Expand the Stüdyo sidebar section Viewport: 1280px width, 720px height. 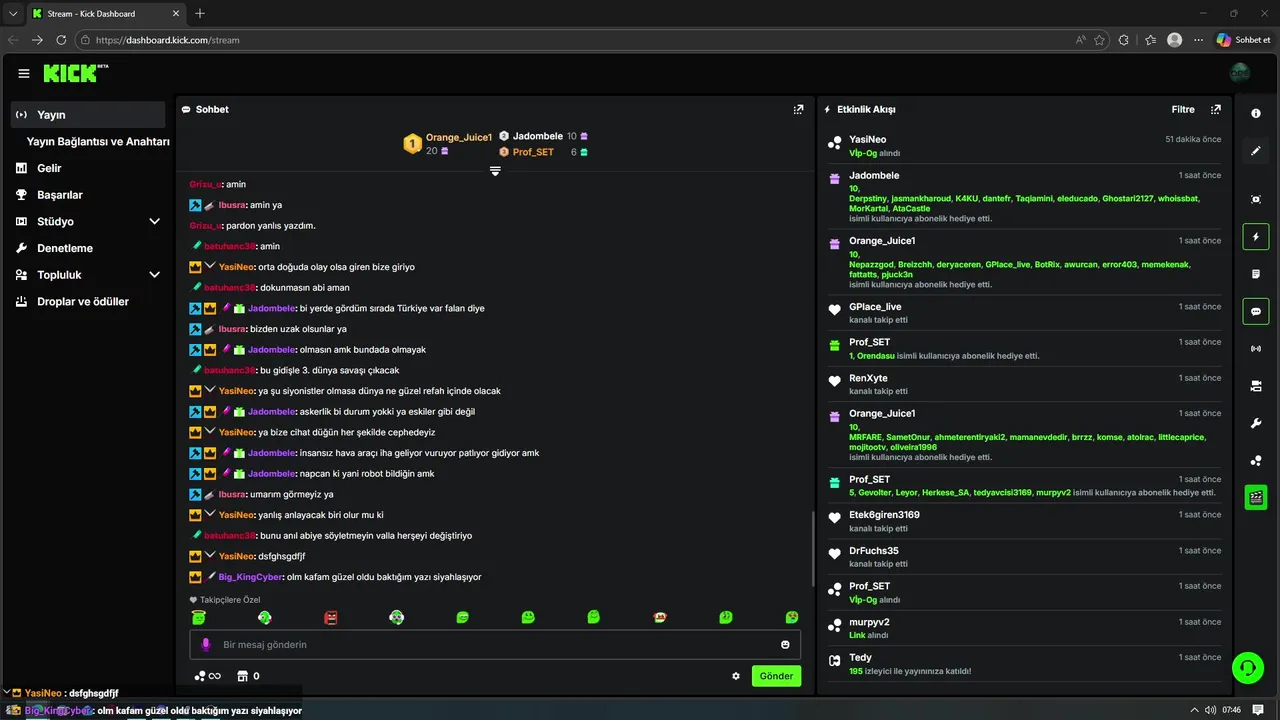click(154, 221)
